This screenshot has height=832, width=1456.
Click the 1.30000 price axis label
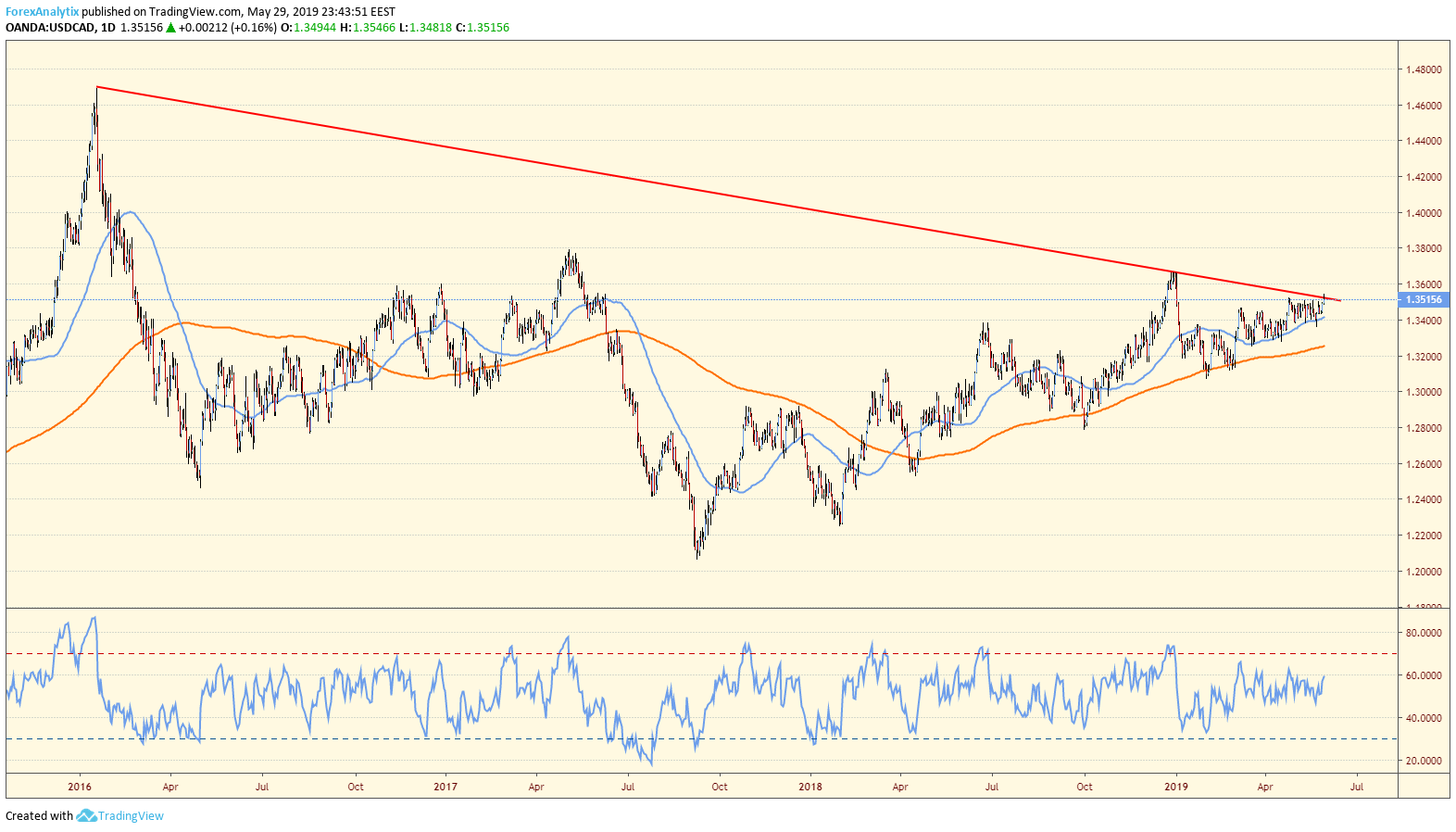tap(1423, 392)
